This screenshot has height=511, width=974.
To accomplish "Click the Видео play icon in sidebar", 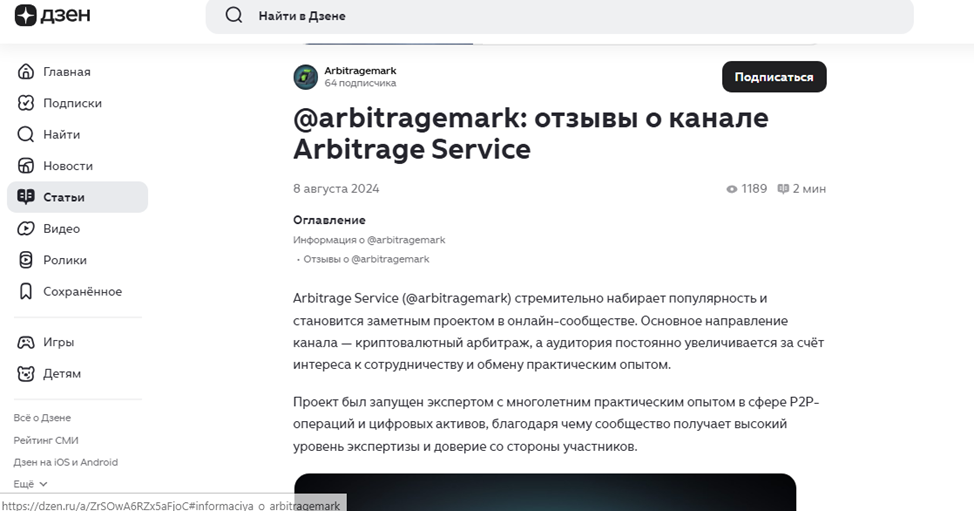I will pyautogui.click(x=25, y=228).
